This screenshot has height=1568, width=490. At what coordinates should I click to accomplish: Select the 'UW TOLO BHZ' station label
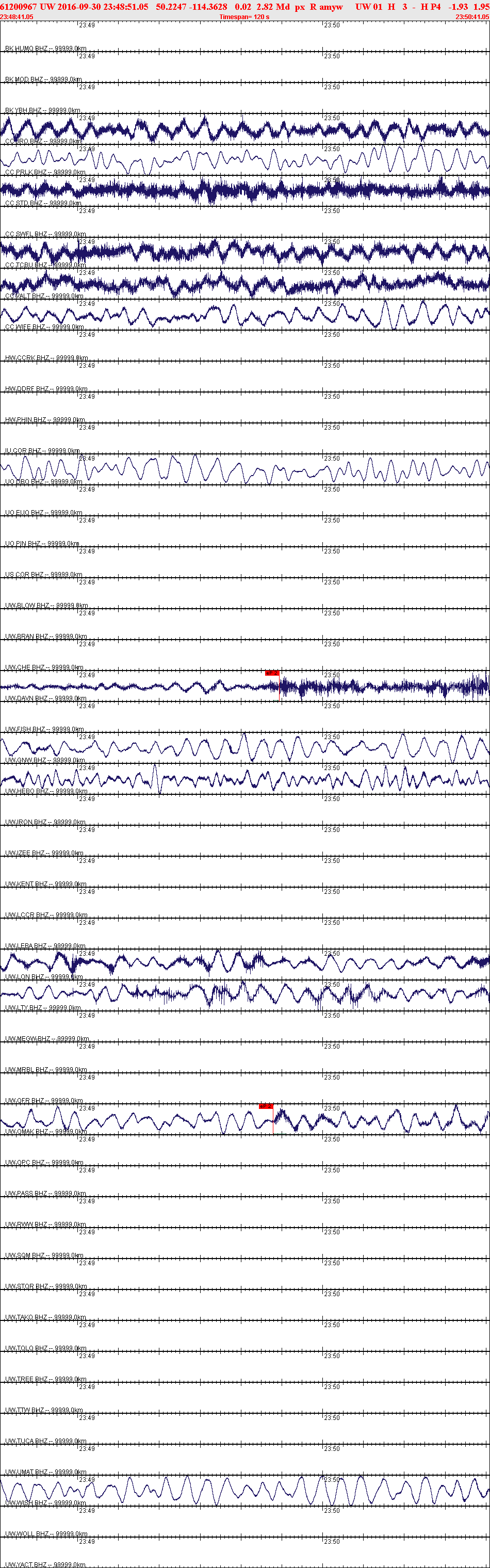click(x=46, y=1348)
